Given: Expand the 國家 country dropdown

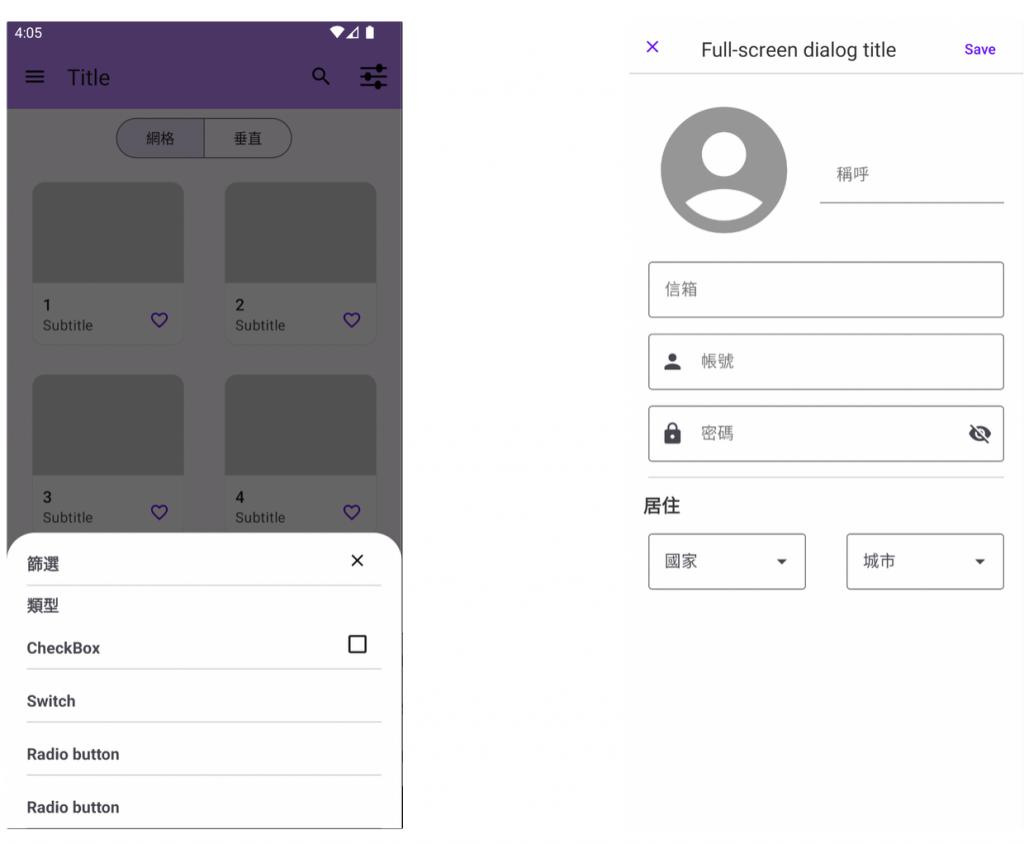Looking at the screenshot, I should click(727, 561).
